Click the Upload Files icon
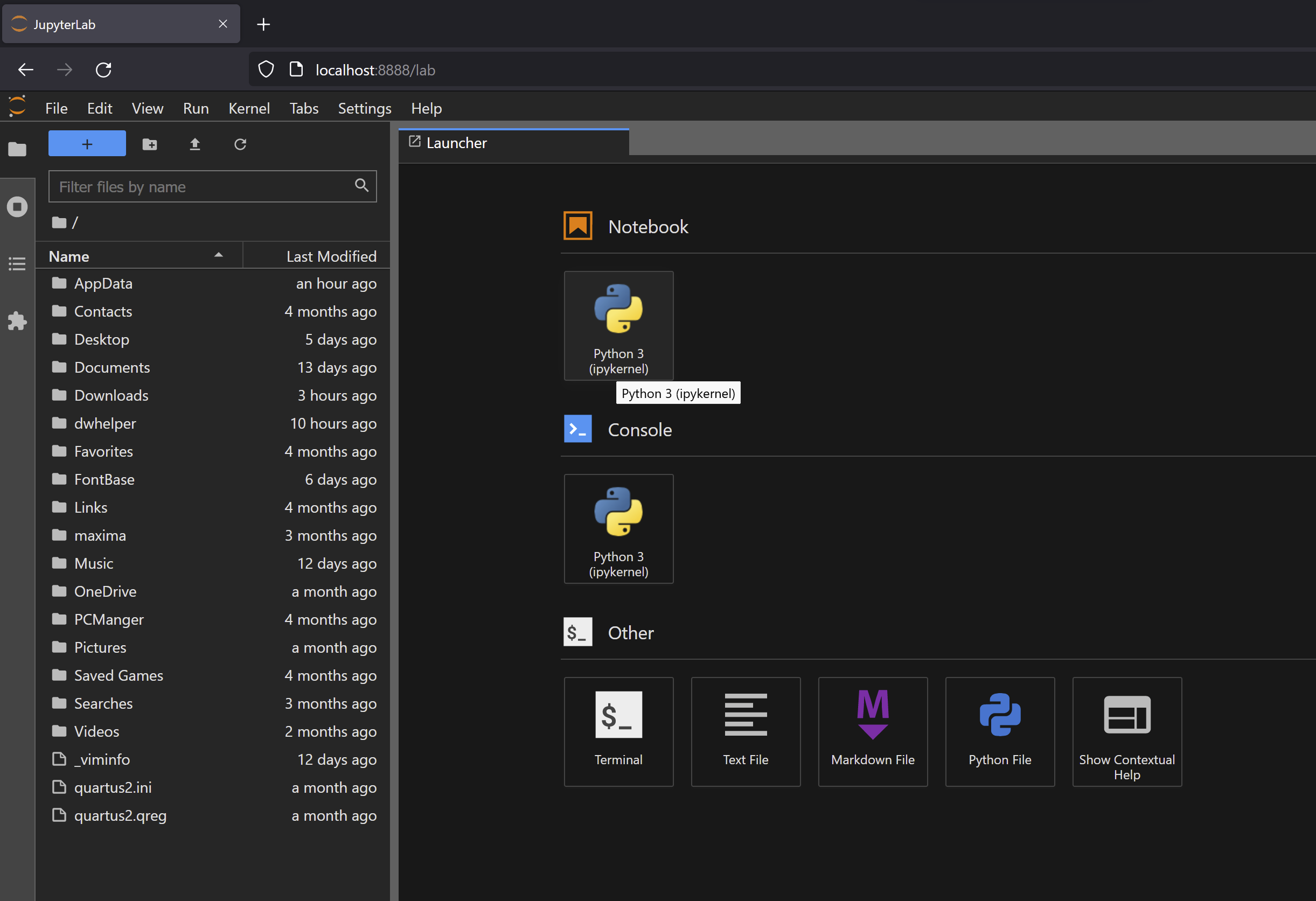This screenshot has height=901, width=1316. pos(195,144)
